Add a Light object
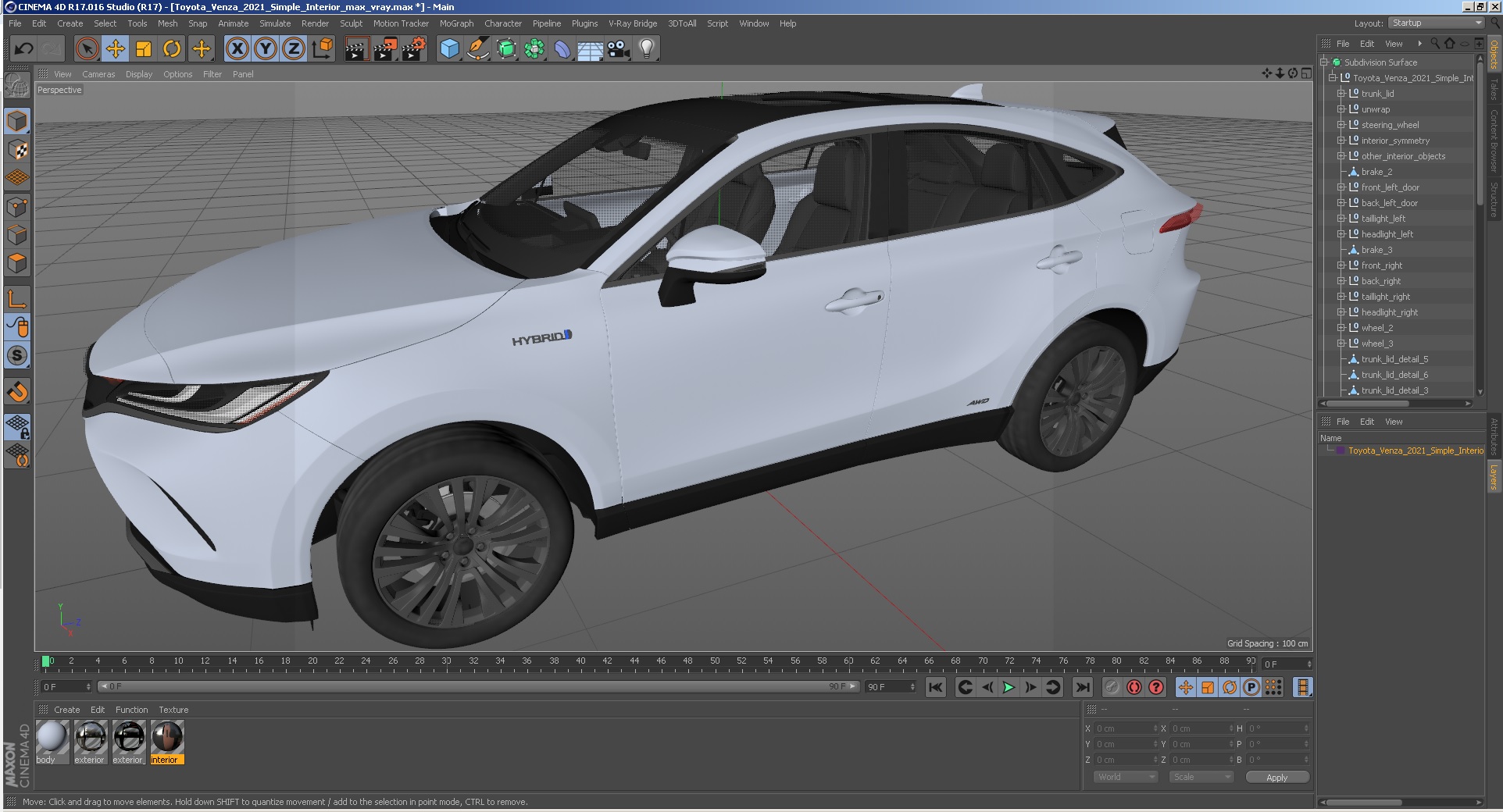The width and height of the screenshot is (1503, 812). pyautogui.click(x=647, y=49)
